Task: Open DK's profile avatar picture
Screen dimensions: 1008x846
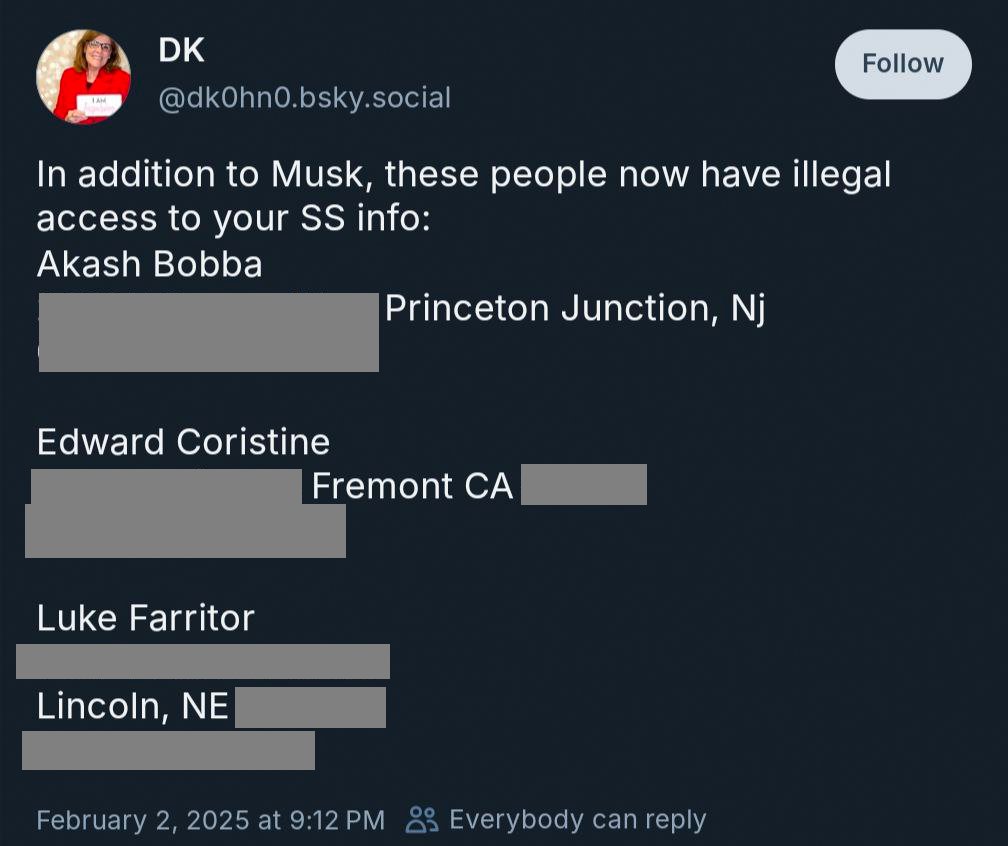Action: [x=83, y=77]
